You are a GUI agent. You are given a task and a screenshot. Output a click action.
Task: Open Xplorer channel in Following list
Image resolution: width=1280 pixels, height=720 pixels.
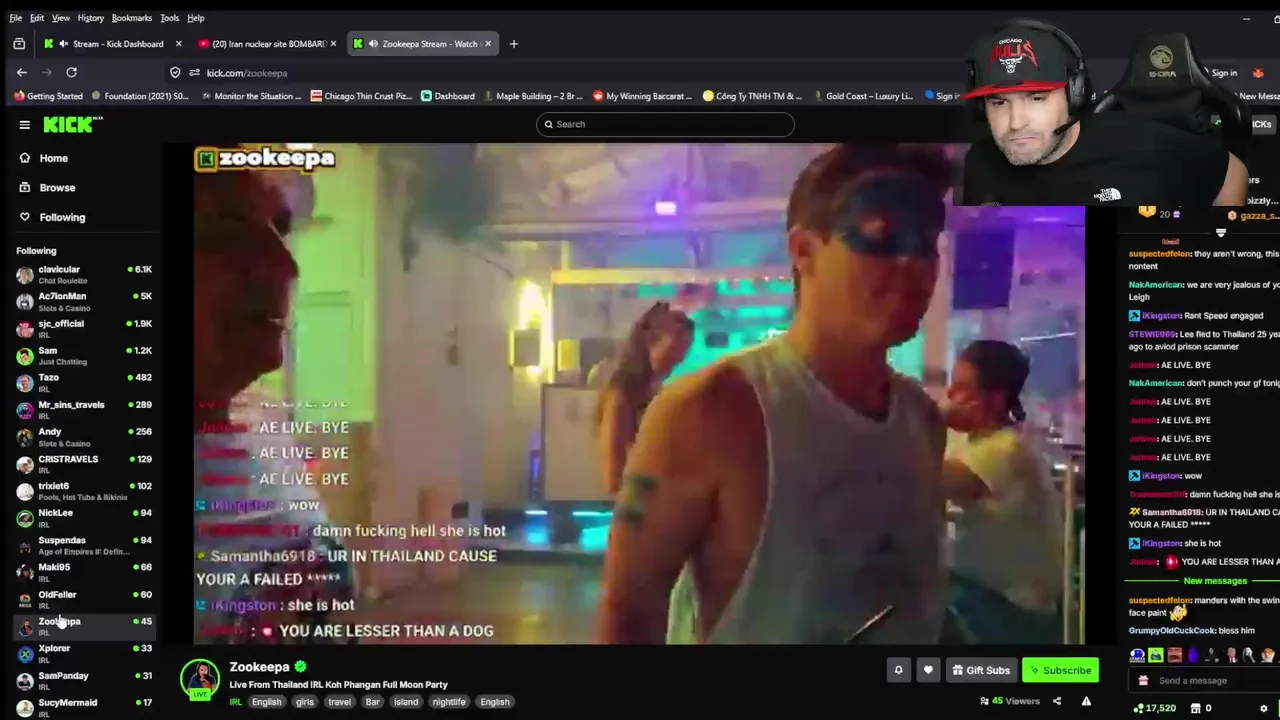84,652
